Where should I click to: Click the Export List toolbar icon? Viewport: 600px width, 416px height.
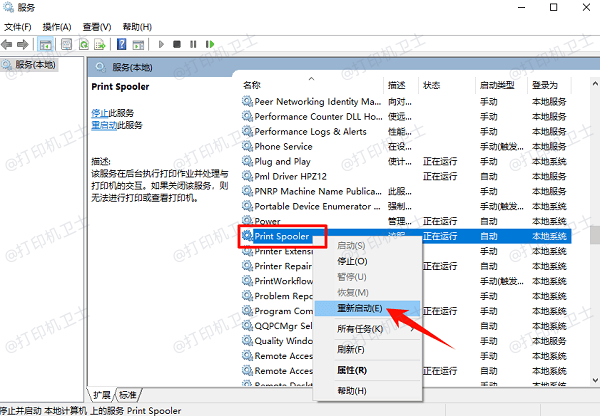click(x=102, y=44)
